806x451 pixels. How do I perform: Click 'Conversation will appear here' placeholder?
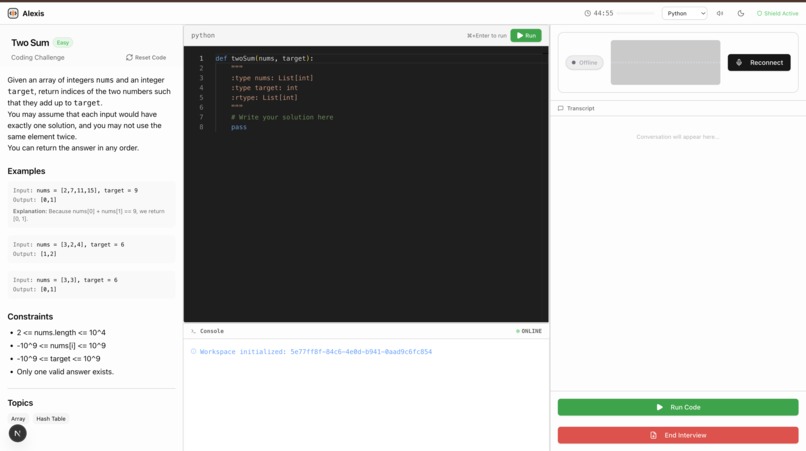677,137
